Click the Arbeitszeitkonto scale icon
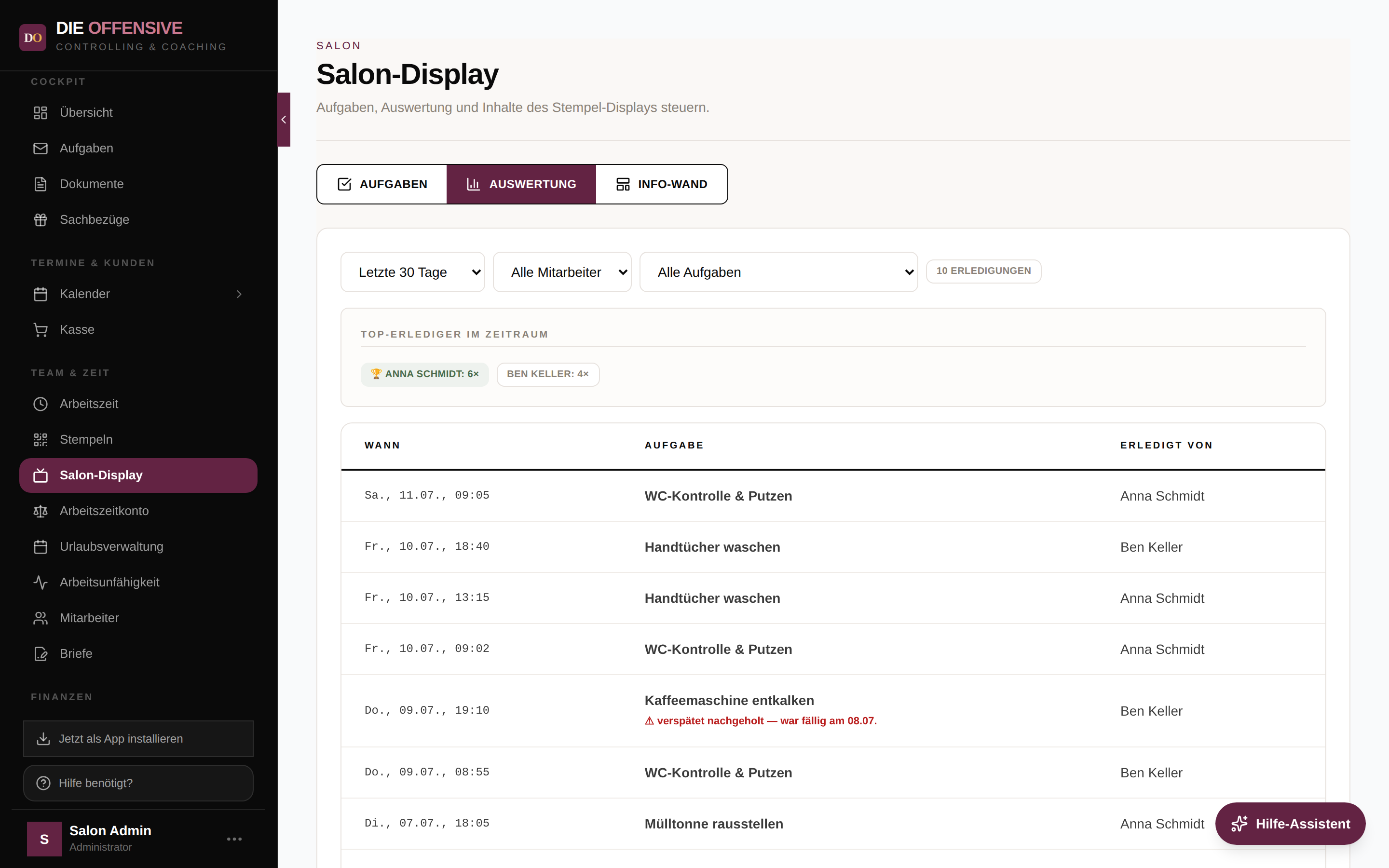The image size is (1389, 868). (x=40, y=511)
